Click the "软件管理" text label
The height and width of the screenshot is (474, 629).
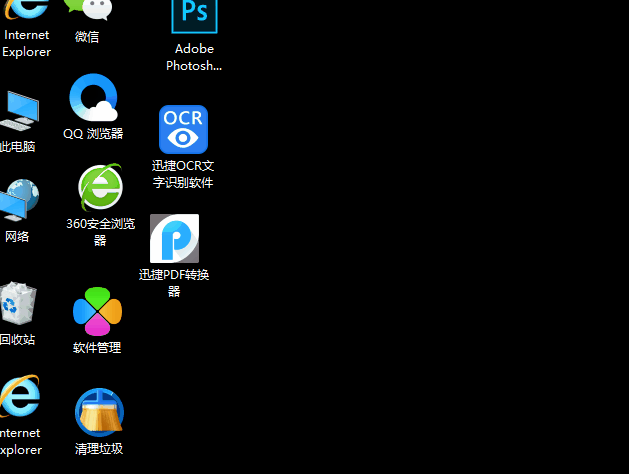tap(97, 348)
